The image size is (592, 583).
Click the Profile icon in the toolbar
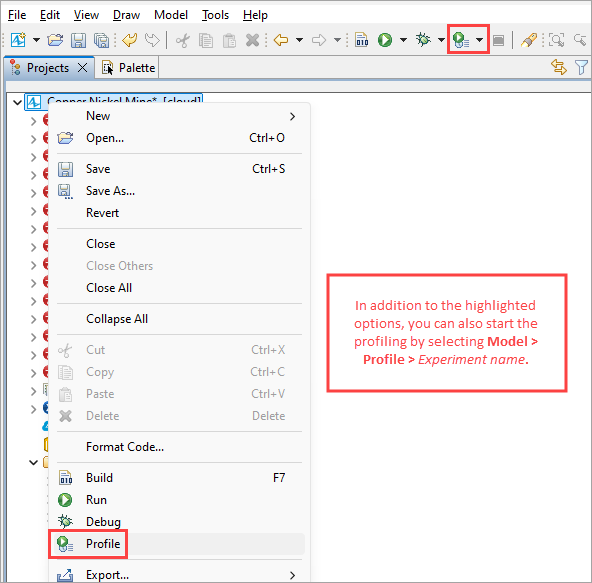[x=461, y=40]
